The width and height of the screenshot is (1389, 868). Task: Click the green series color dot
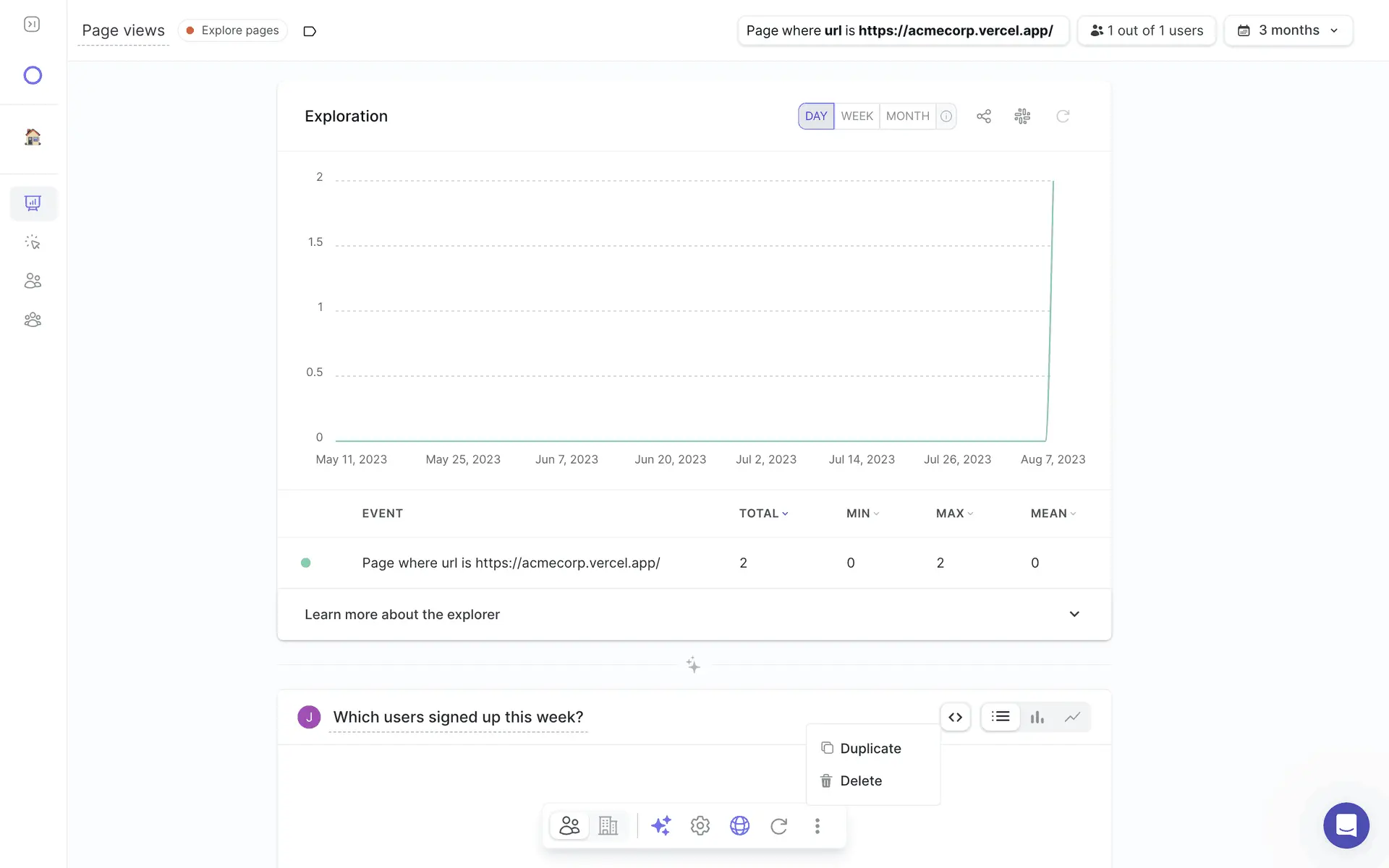[x=306, y=563]
